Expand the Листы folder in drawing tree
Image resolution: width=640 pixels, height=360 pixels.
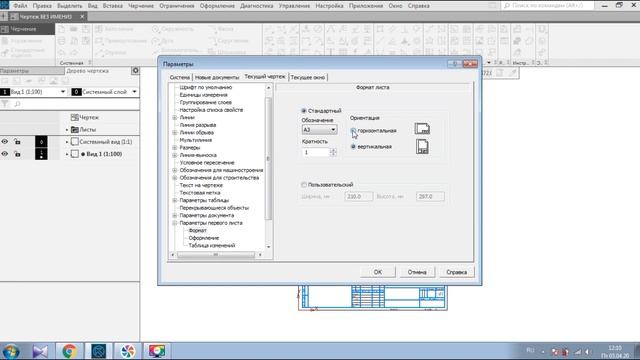coord(67,130)
